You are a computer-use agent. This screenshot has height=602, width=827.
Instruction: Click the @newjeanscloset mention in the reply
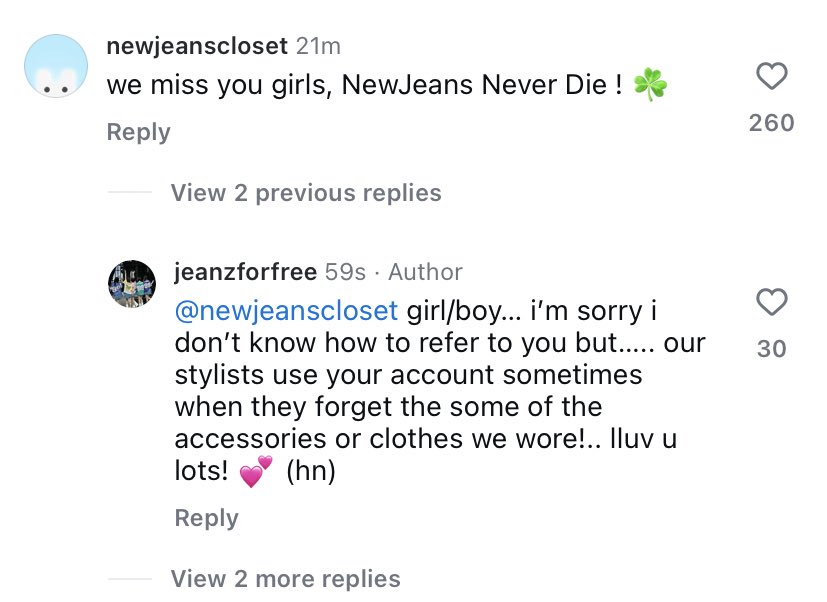click(x=286, y=310)
